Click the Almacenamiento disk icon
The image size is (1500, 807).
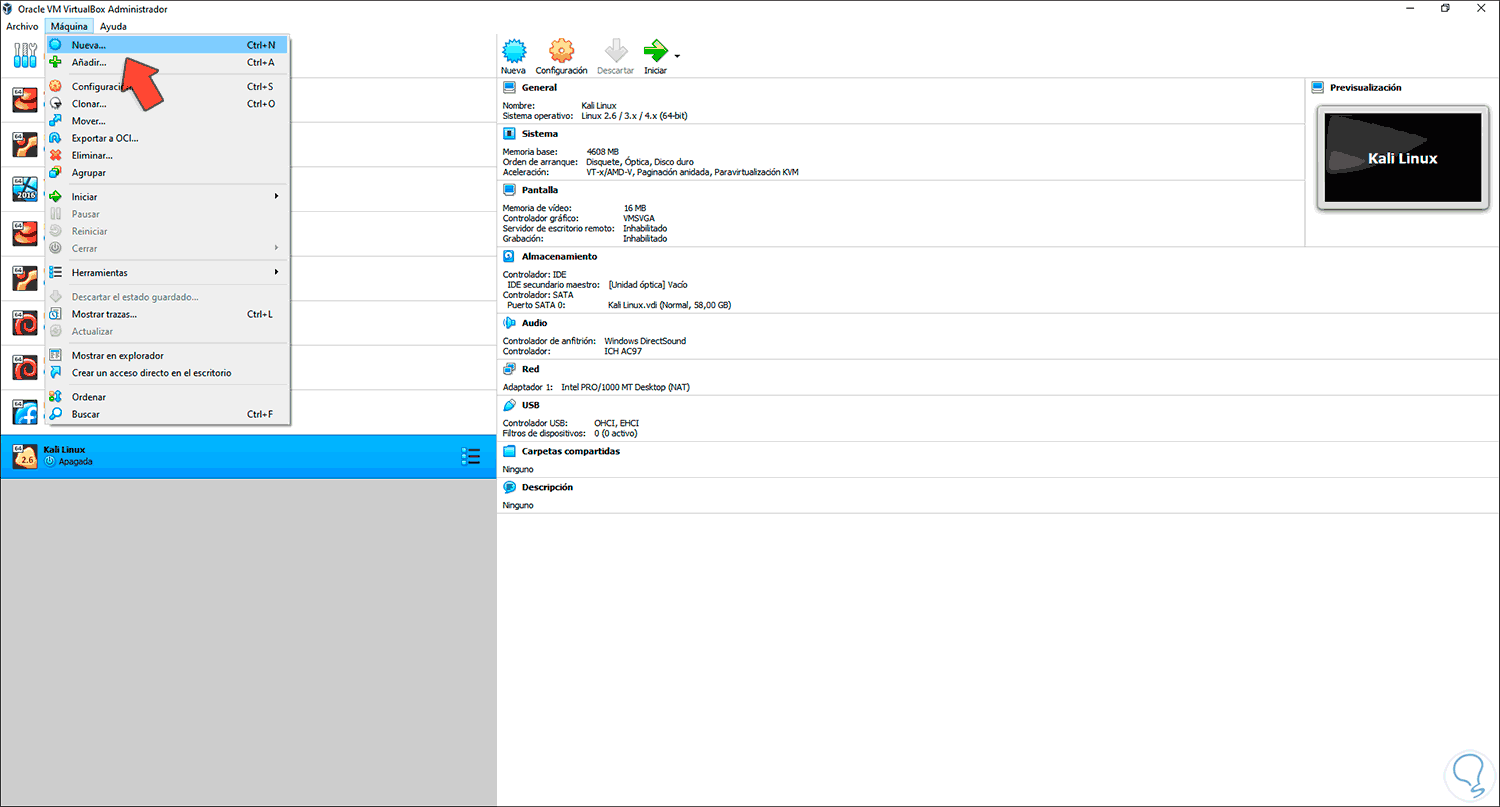509,256
